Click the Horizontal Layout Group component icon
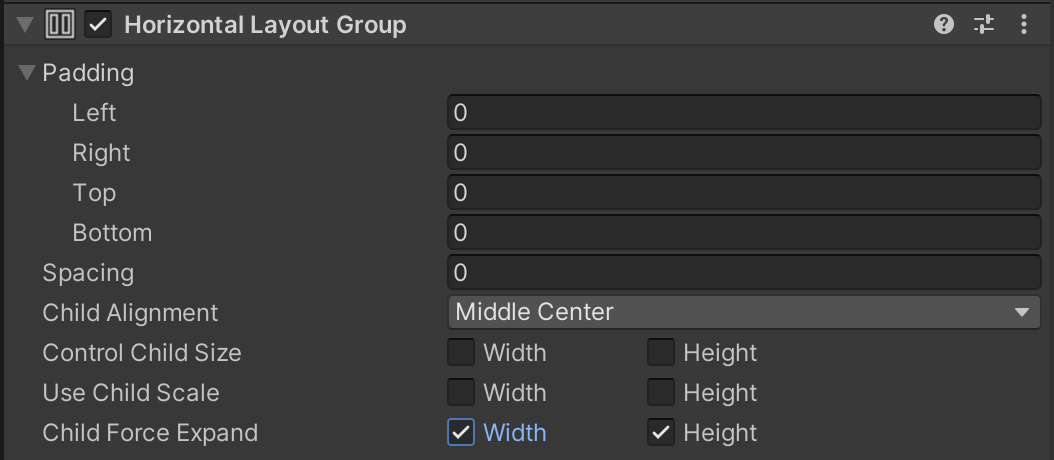 tap(60, 25)
